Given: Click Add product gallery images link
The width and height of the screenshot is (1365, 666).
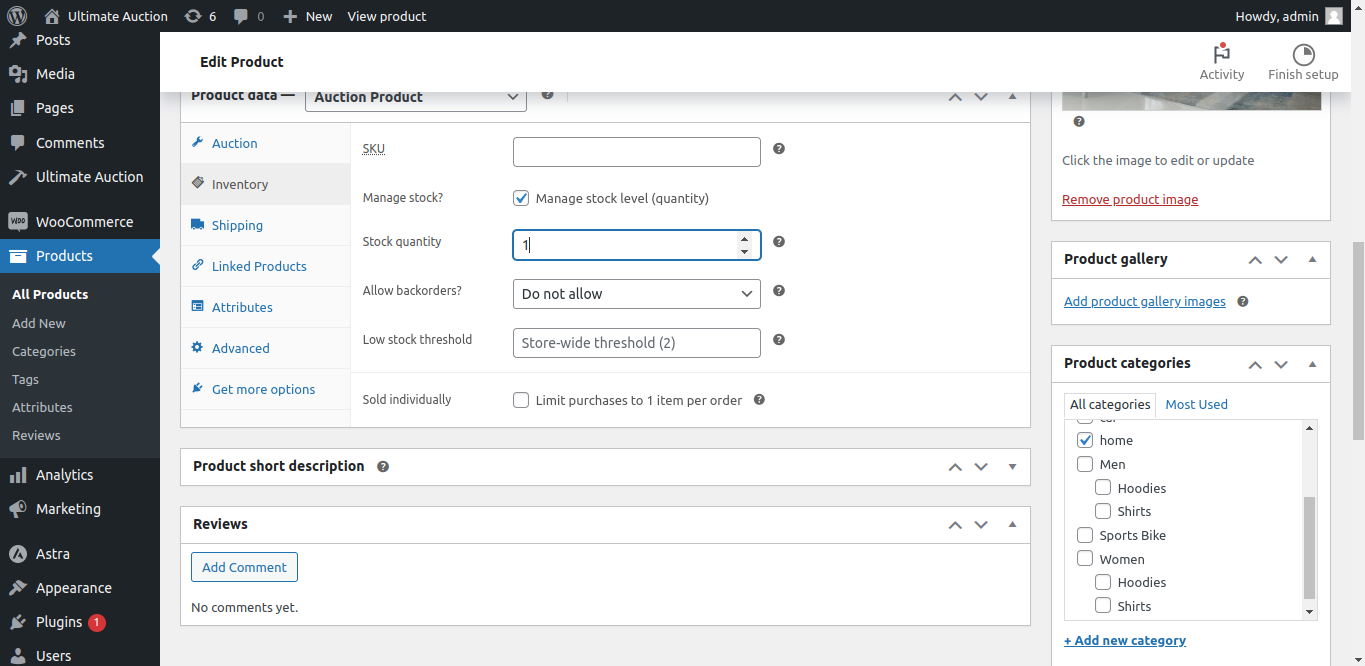Looking at the screenshot, I should pos(1145,302).
